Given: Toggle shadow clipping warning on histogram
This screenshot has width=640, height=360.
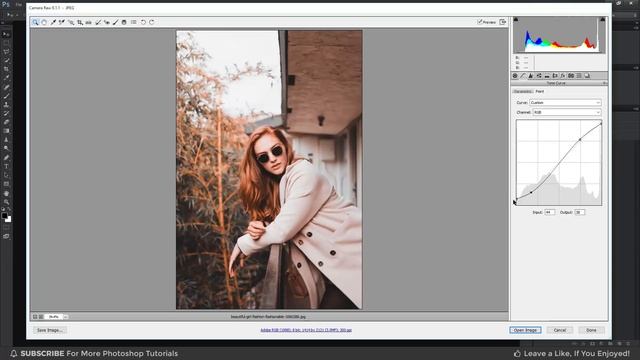Looking at the screenshot, I should click(516, 19).
